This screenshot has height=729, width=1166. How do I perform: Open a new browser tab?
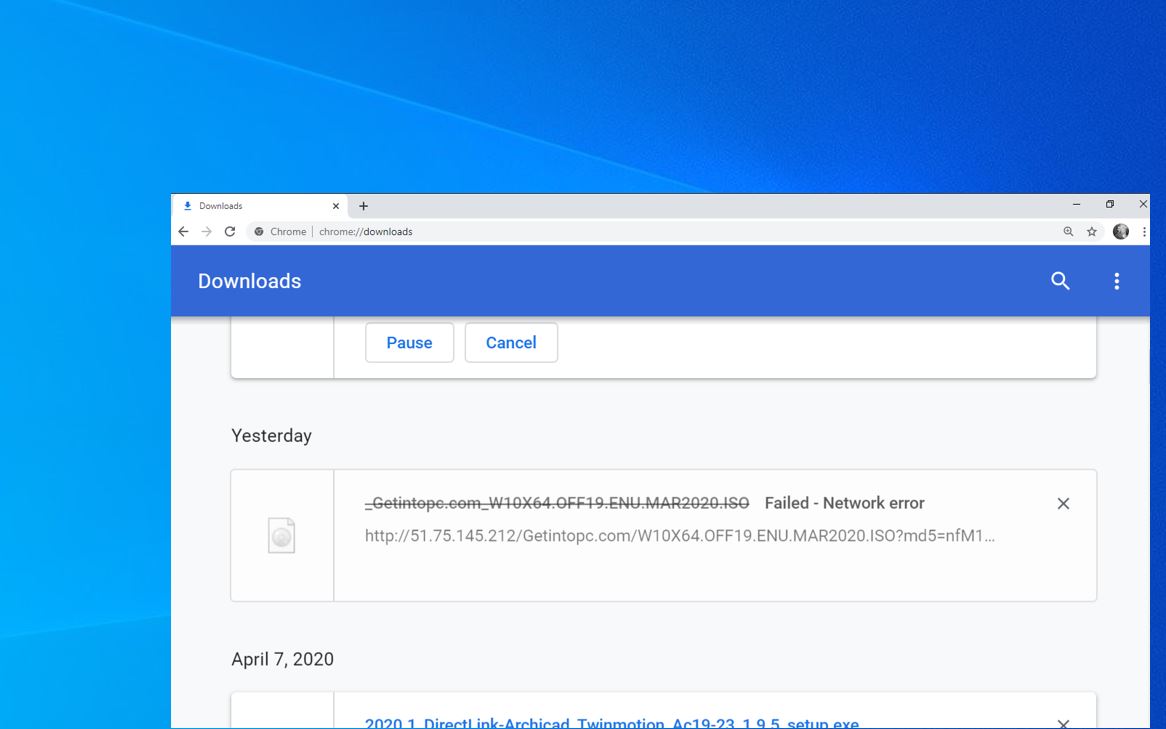[x=362, y=205]
